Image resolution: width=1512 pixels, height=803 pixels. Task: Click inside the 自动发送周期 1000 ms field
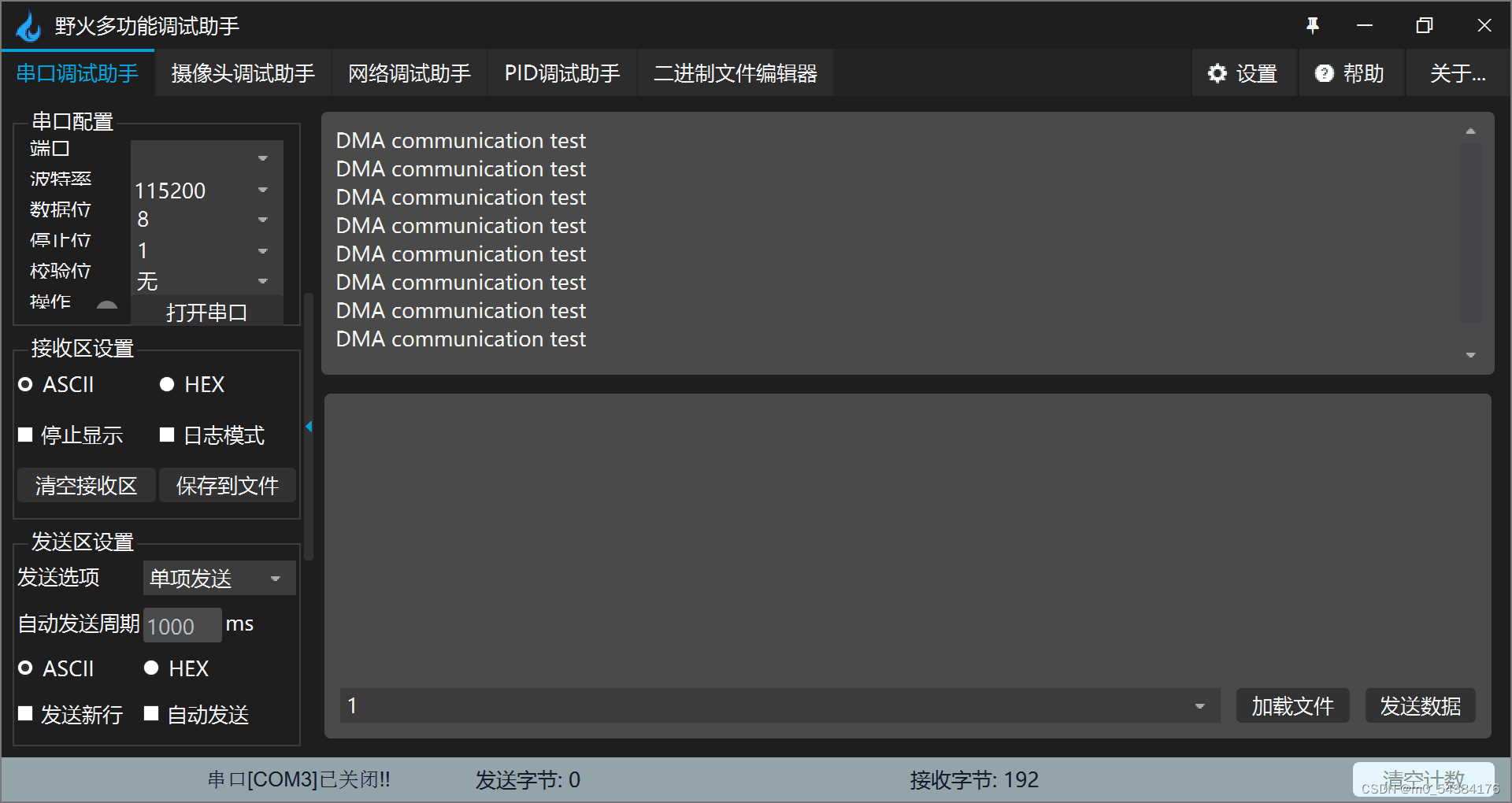click(x=182, y=625)
